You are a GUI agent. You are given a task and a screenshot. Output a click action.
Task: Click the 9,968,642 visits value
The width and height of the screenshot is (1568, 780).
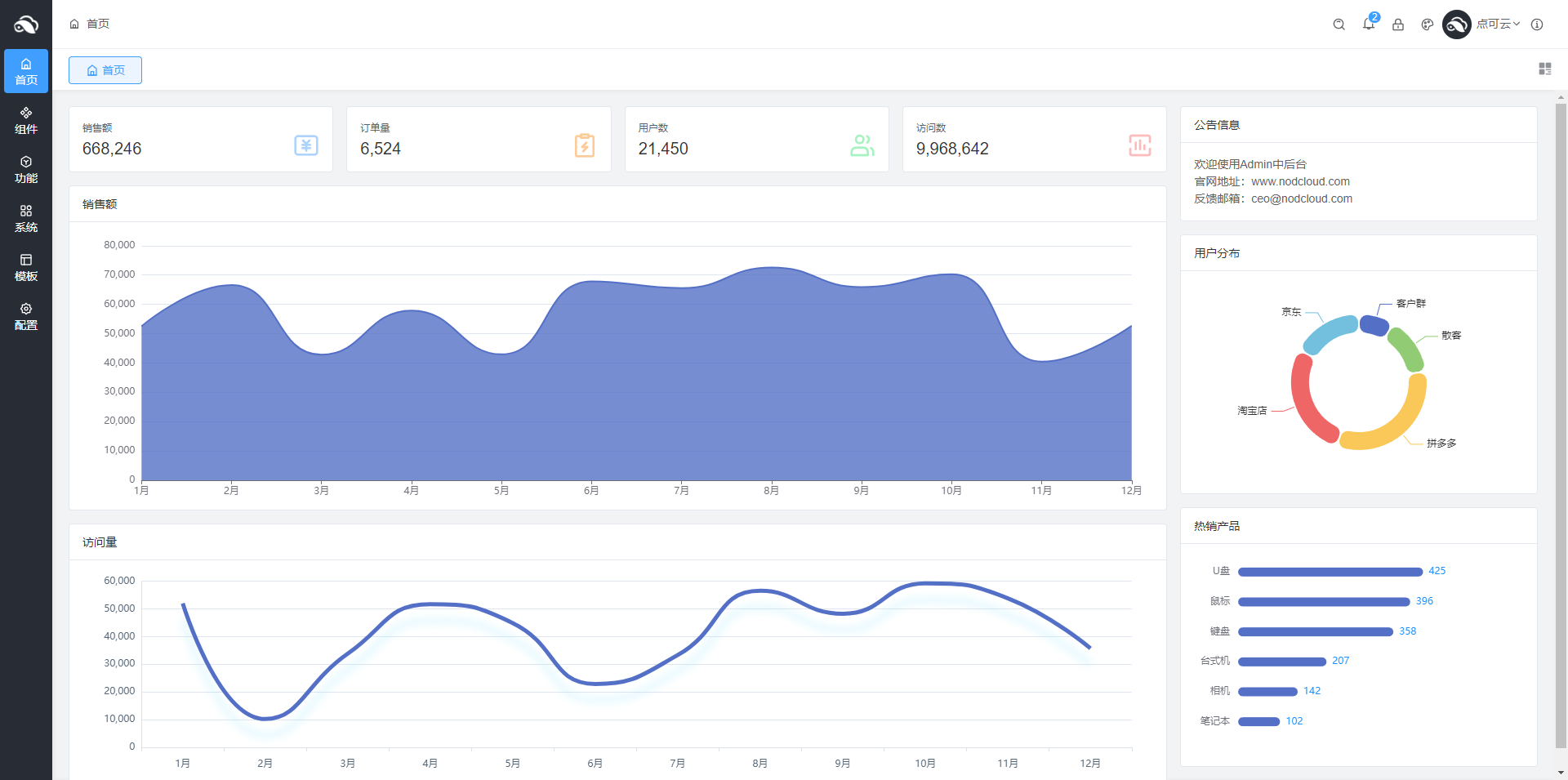click(x=952, y=149)
